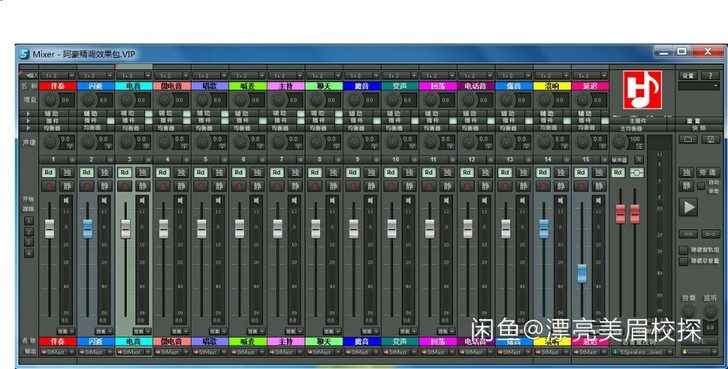Open StMast output dropdown for 闪避
The image size is (728, 369).
pyautogui.click(x=96, y=352)
